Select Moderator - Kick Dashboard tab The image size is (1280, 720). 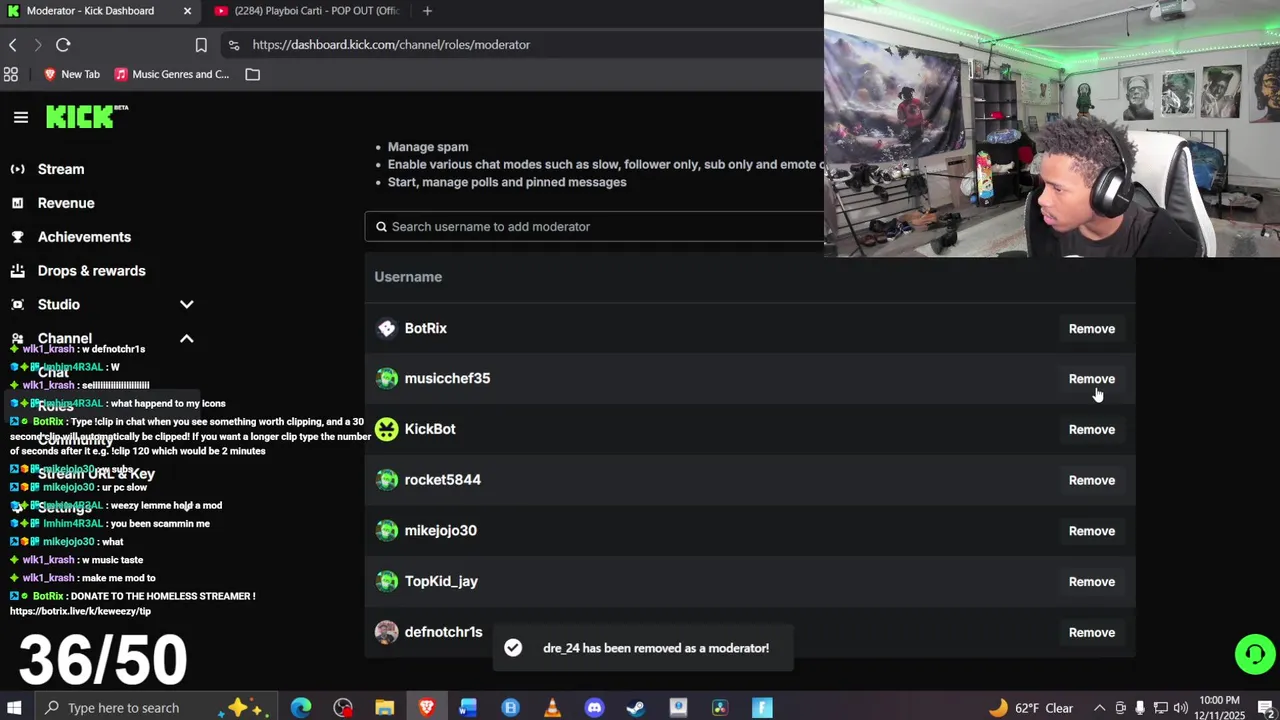click(90, 11)
